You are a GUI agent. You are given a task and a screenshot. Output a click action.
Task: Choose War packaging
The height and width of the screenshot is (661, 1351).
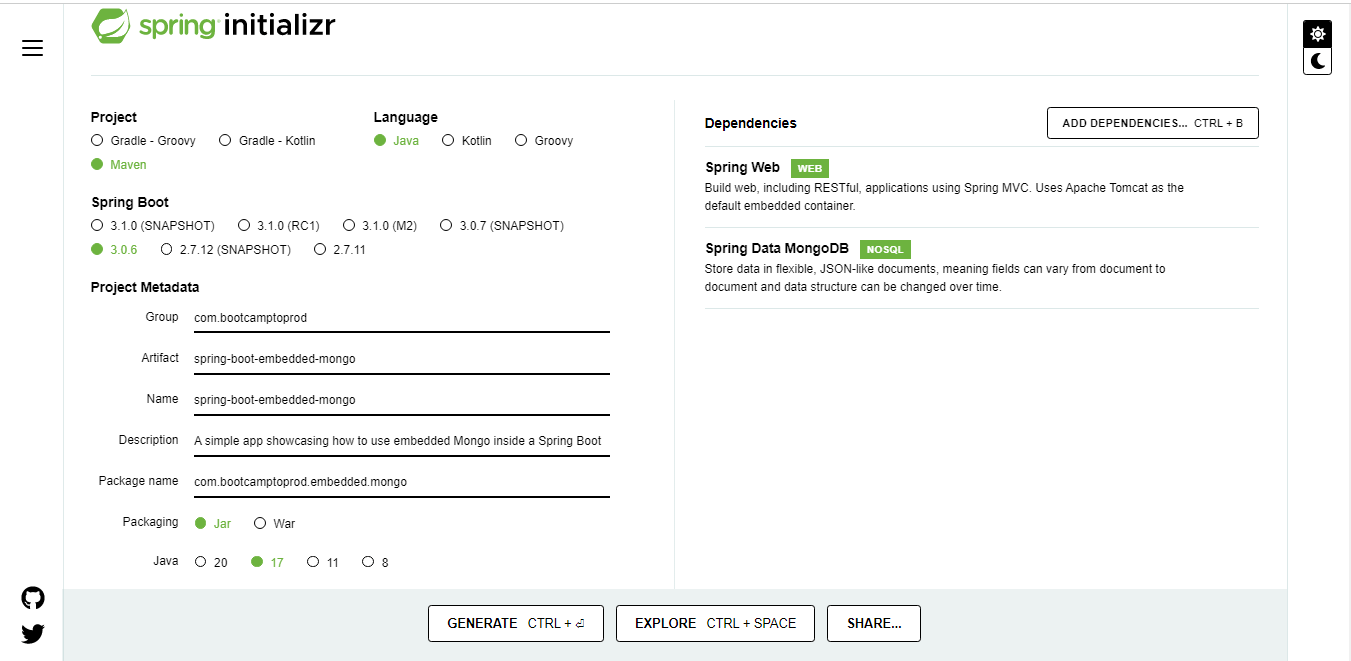[259, 522]
